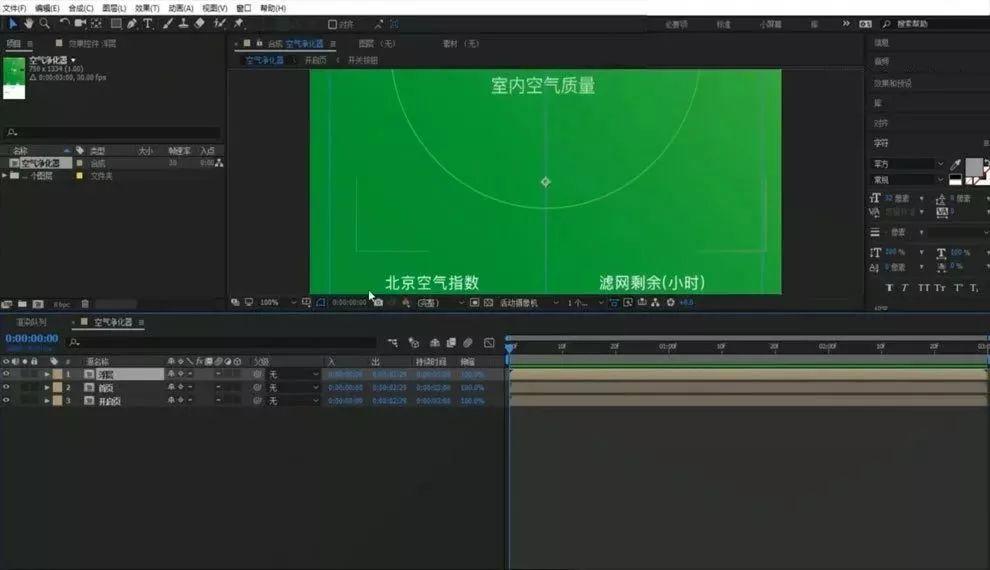
Task: Click the Draft 3D icon in timeline
Action: [414, 342]
